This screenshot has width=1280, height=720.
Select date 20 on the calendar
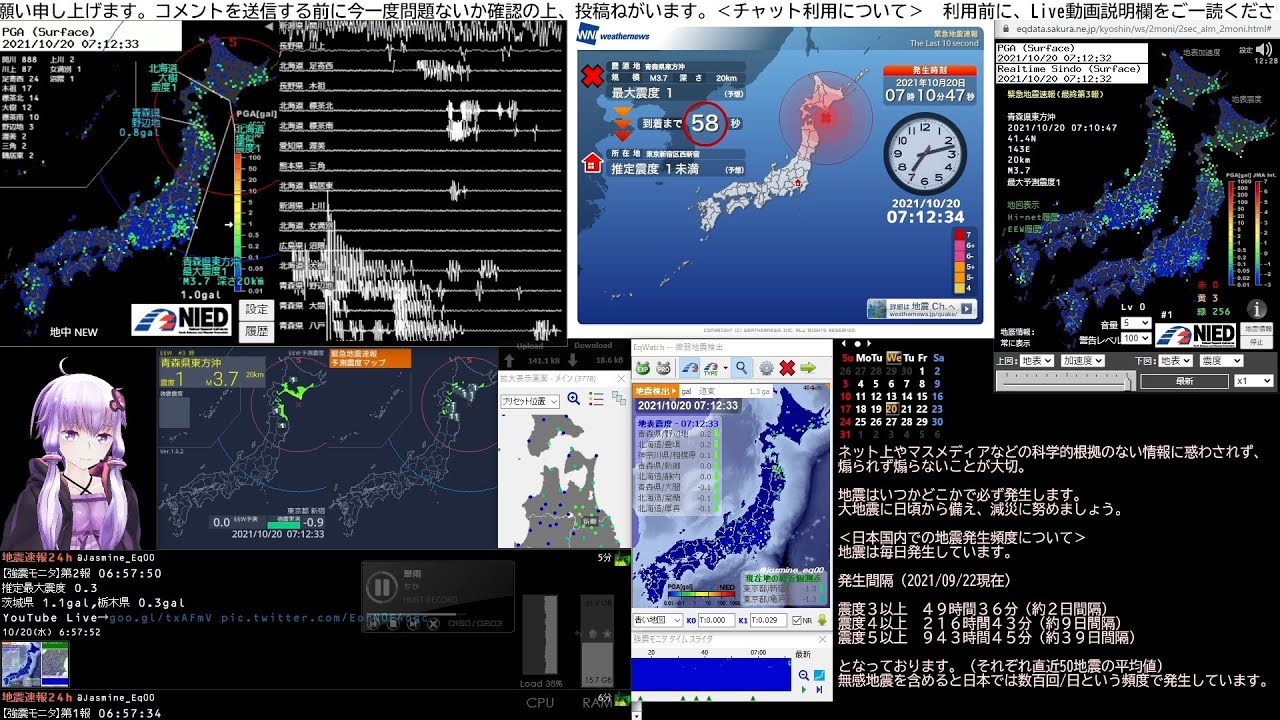point(891,408)
